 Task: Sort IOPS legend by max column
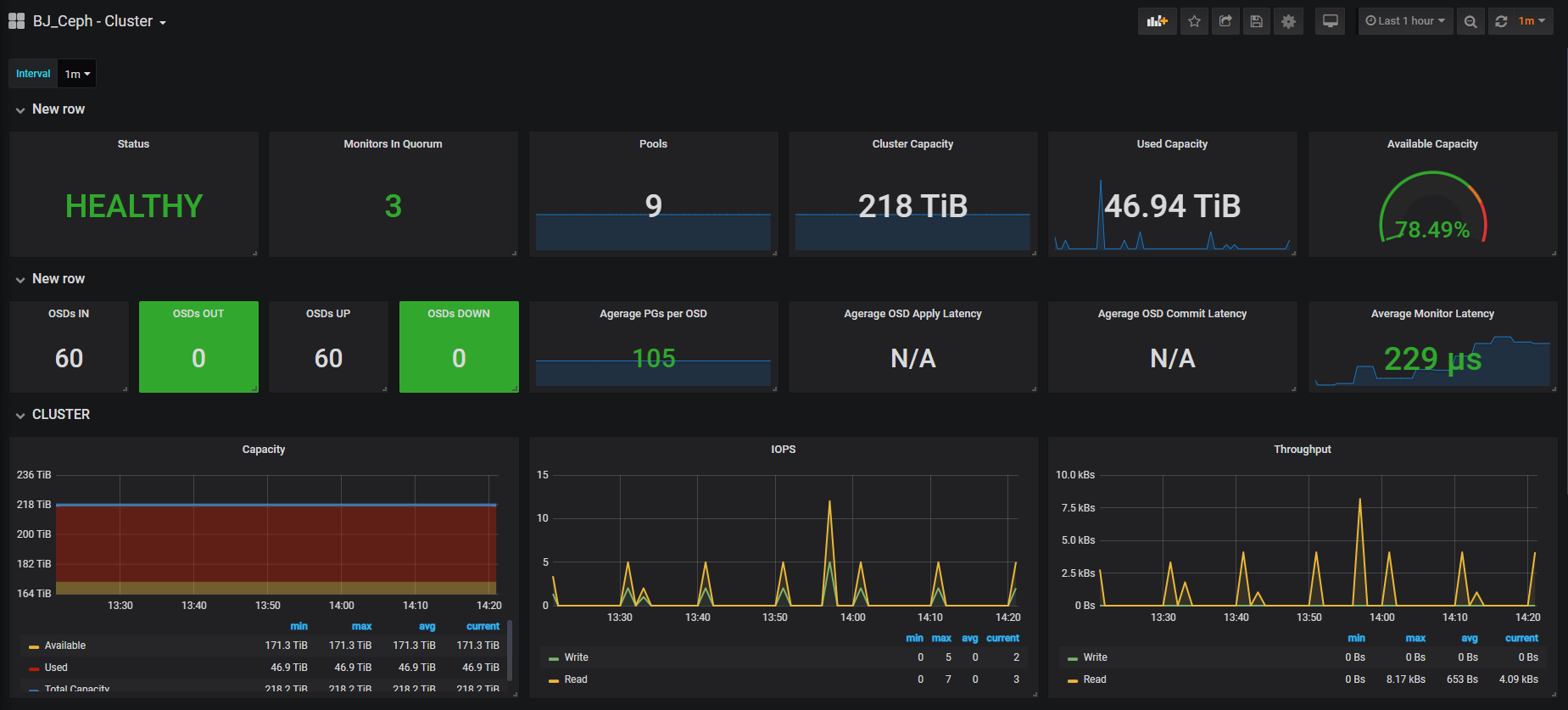(941, 638)
